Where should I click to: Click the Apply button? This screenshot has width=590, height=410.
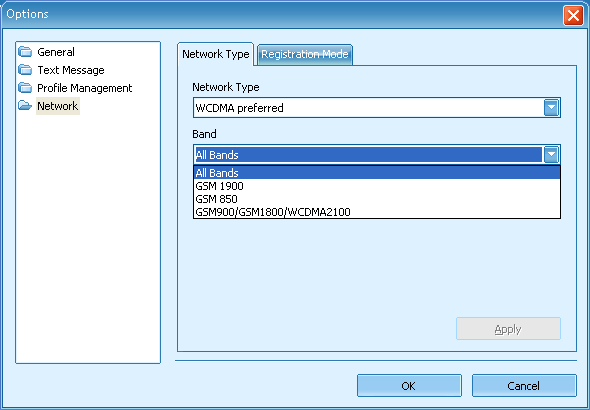pos(508,329)
